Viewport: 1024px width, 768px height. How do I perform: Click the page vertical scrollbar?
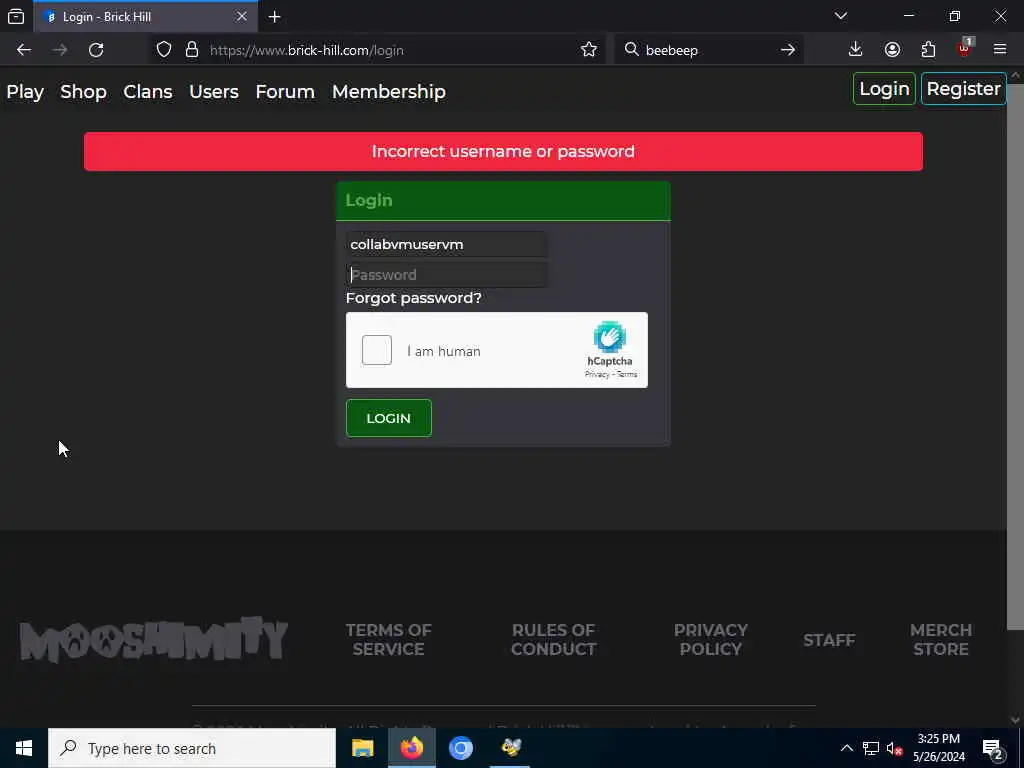1015,356
